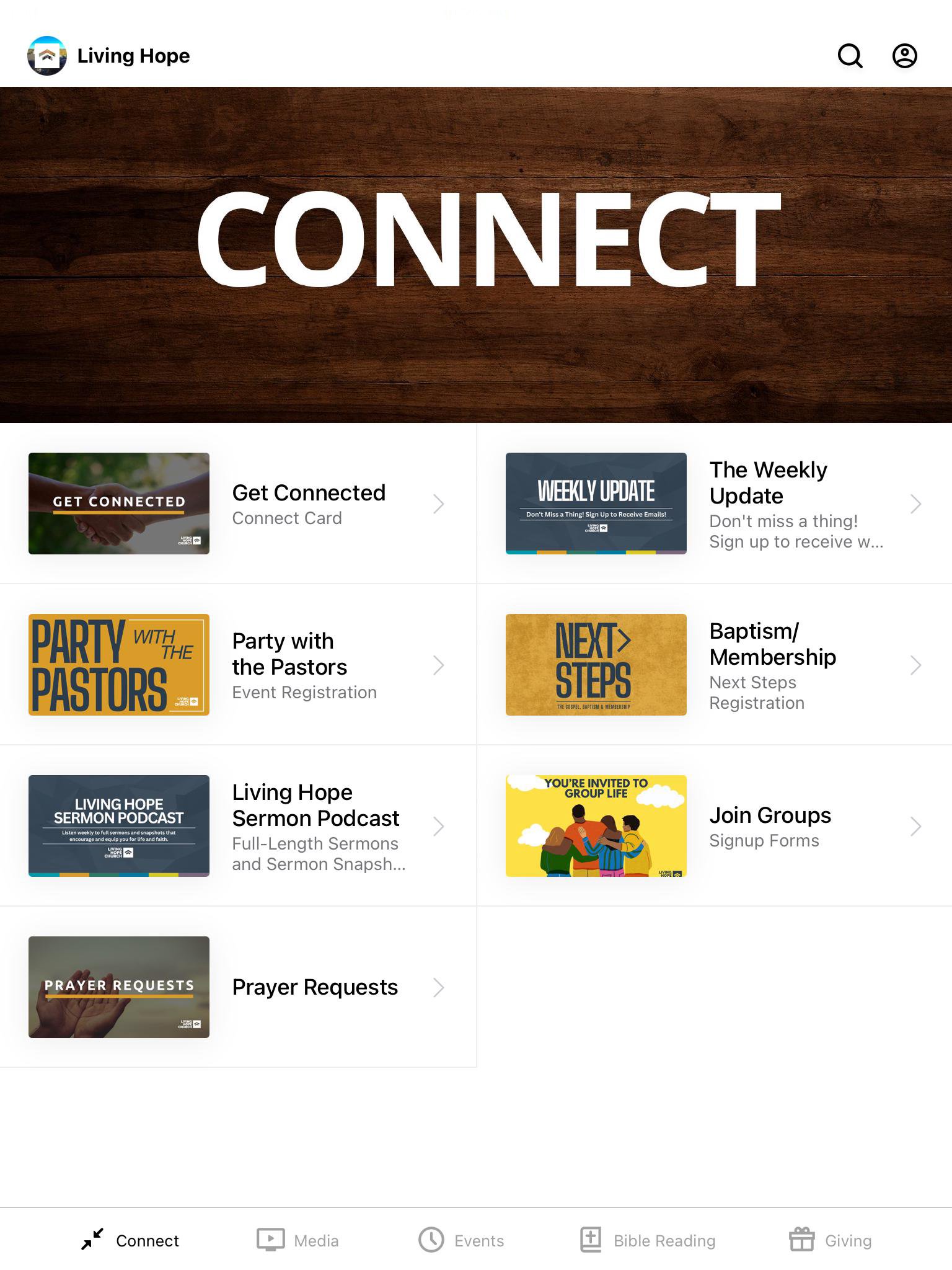Tap the Living Hope logo avatar
Viewport: 952px width, 1270px height.
pyautogui.click(x=47, y=56)
